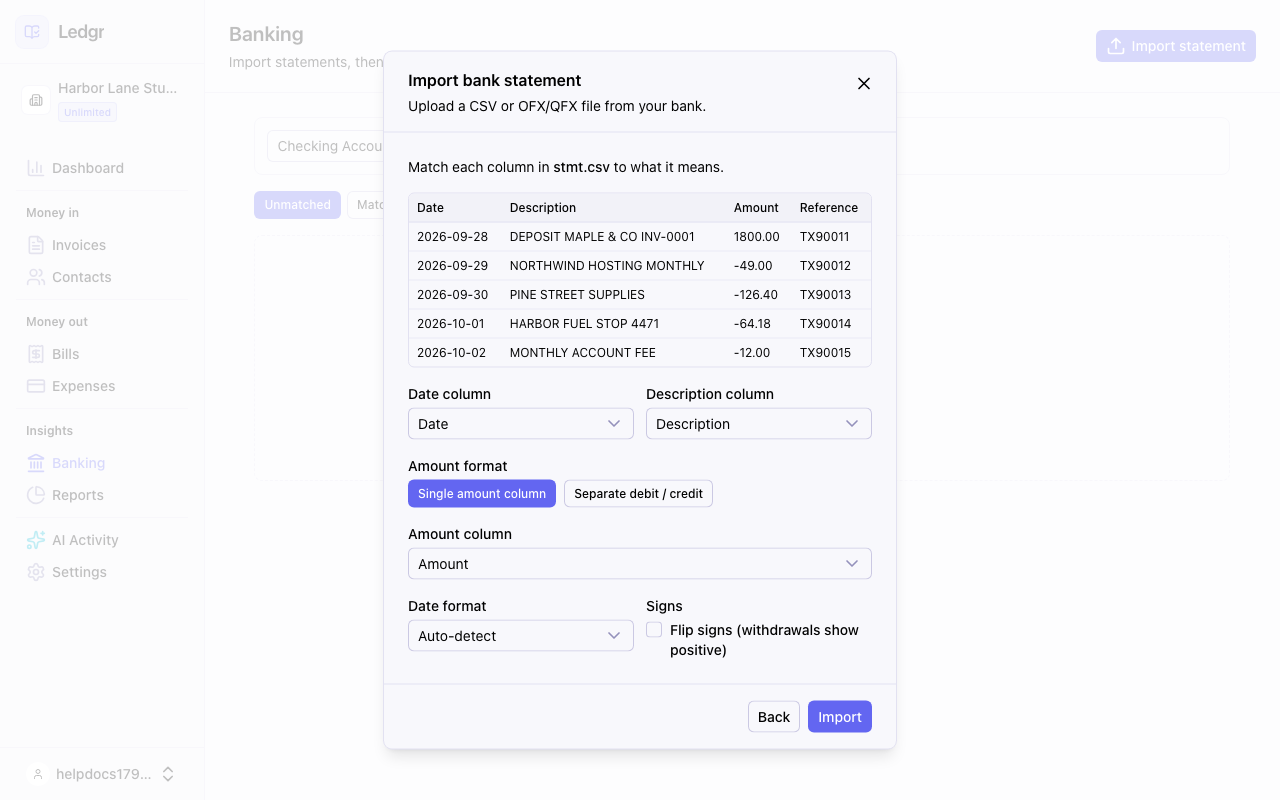The height and width of the screenshot is (800, 1280).
Task: Click the TX90011 reference cell
Action: coord(825,237)
